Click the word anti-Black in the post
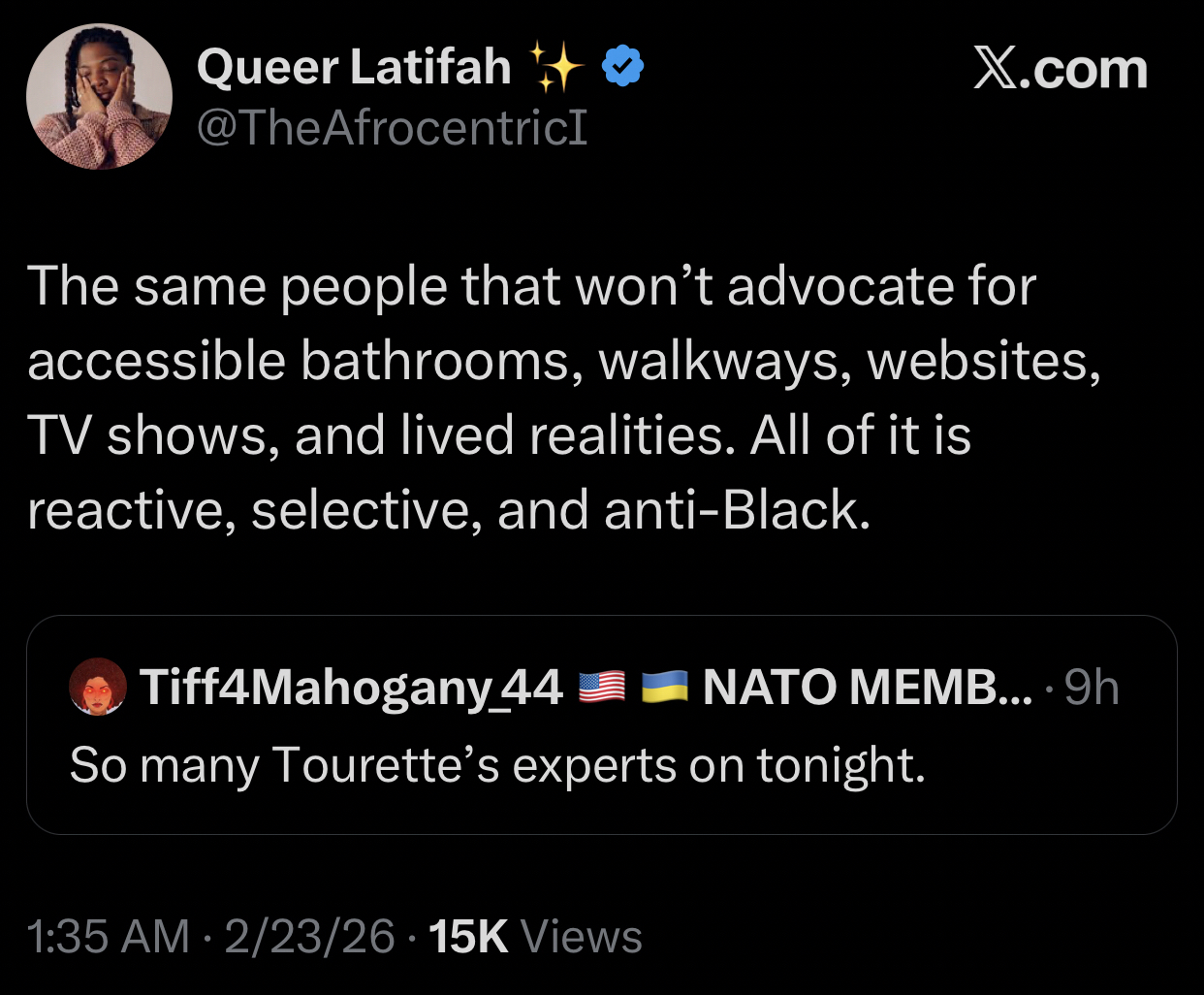 [x=737, y=510]
